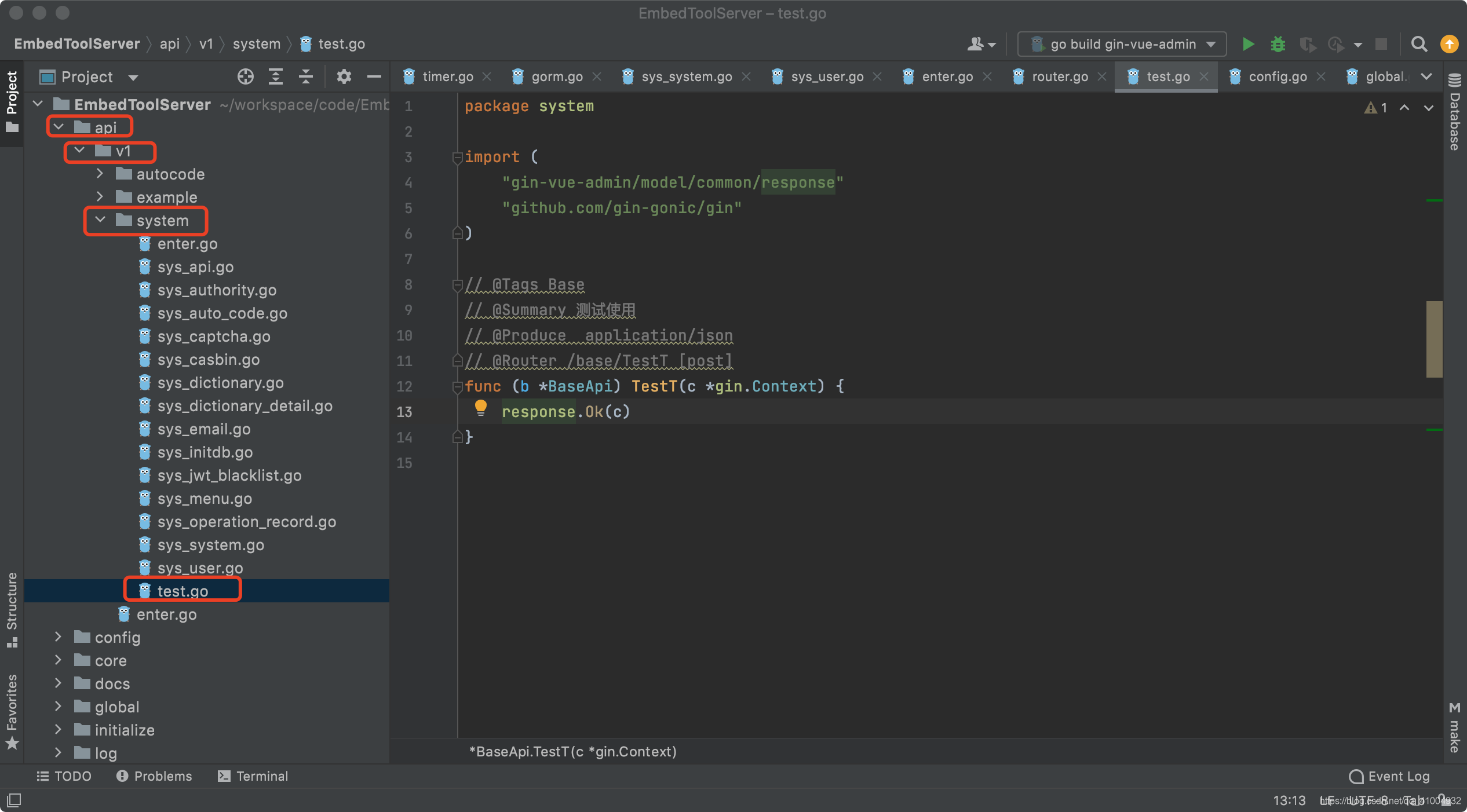Click the Expand All icon in Project panel

click(276, 76)
